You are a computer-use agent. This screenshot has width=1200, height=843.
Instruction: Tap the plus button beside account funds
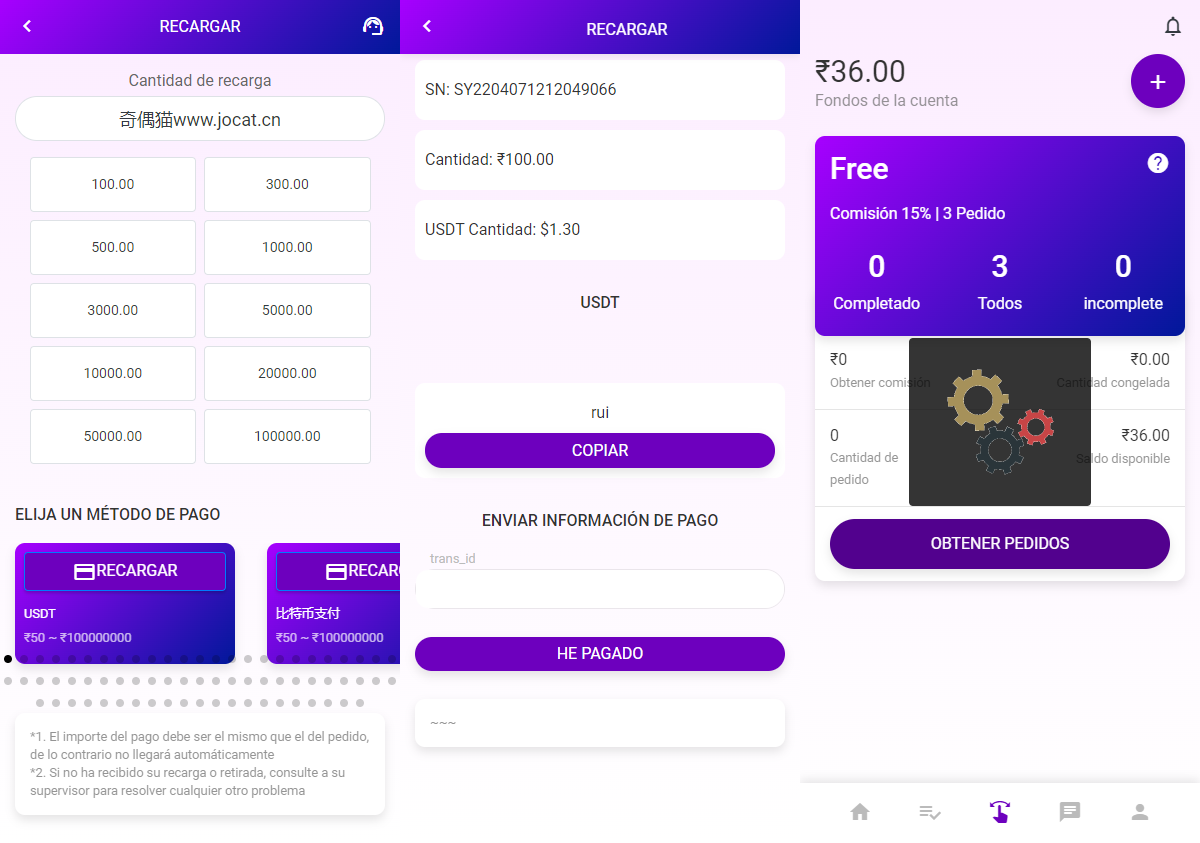pos(1157,82)
